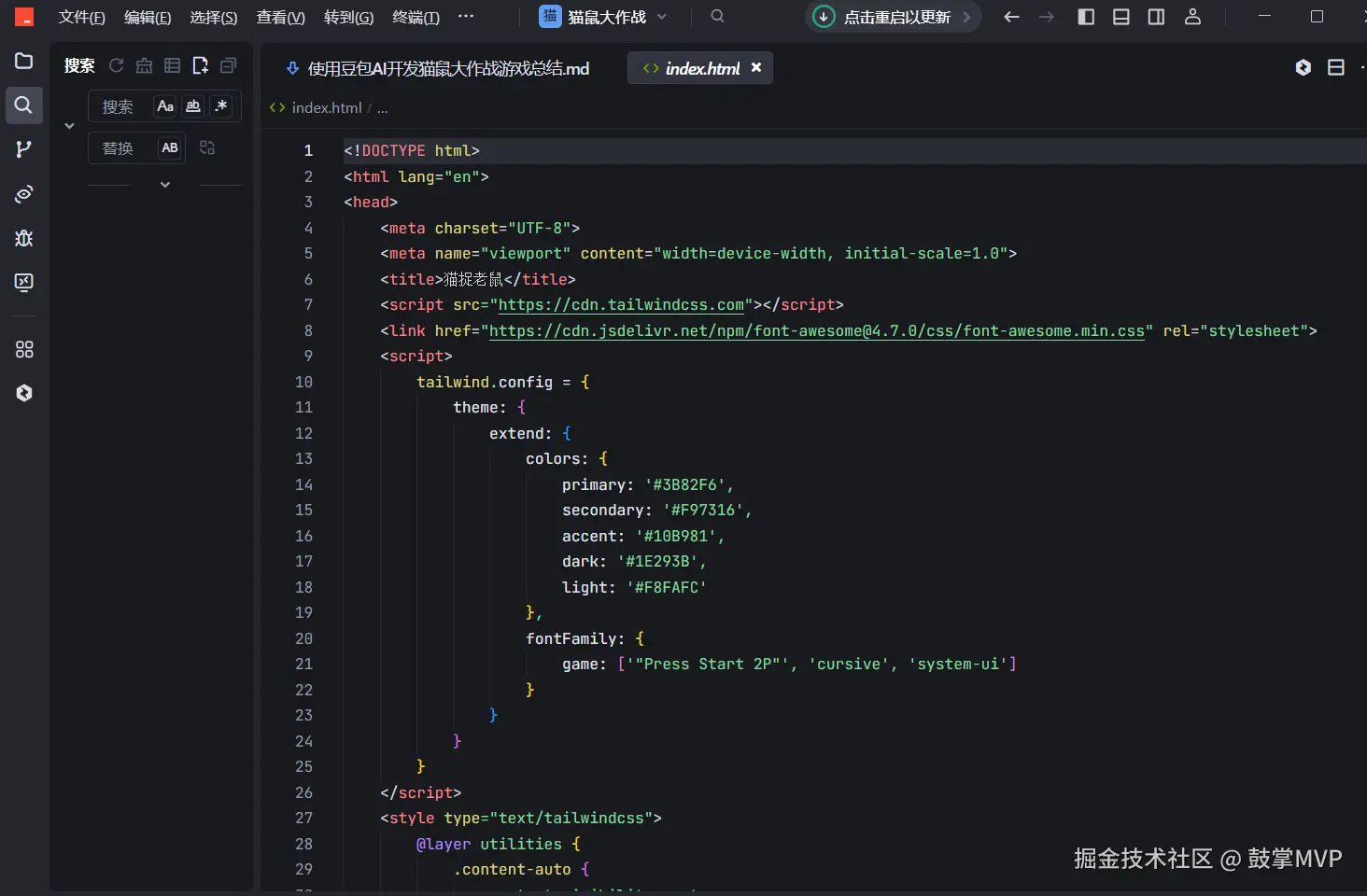
Task: Click primary color value '#3B82F6'
Action: [x=684, y=484]
